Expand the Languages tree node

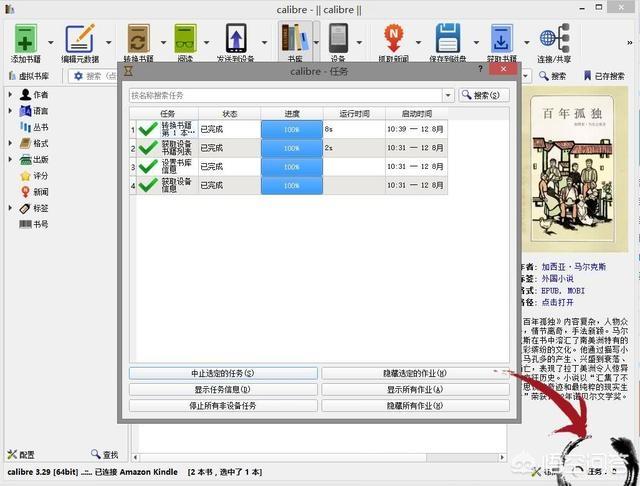click(x=11, y=111)
